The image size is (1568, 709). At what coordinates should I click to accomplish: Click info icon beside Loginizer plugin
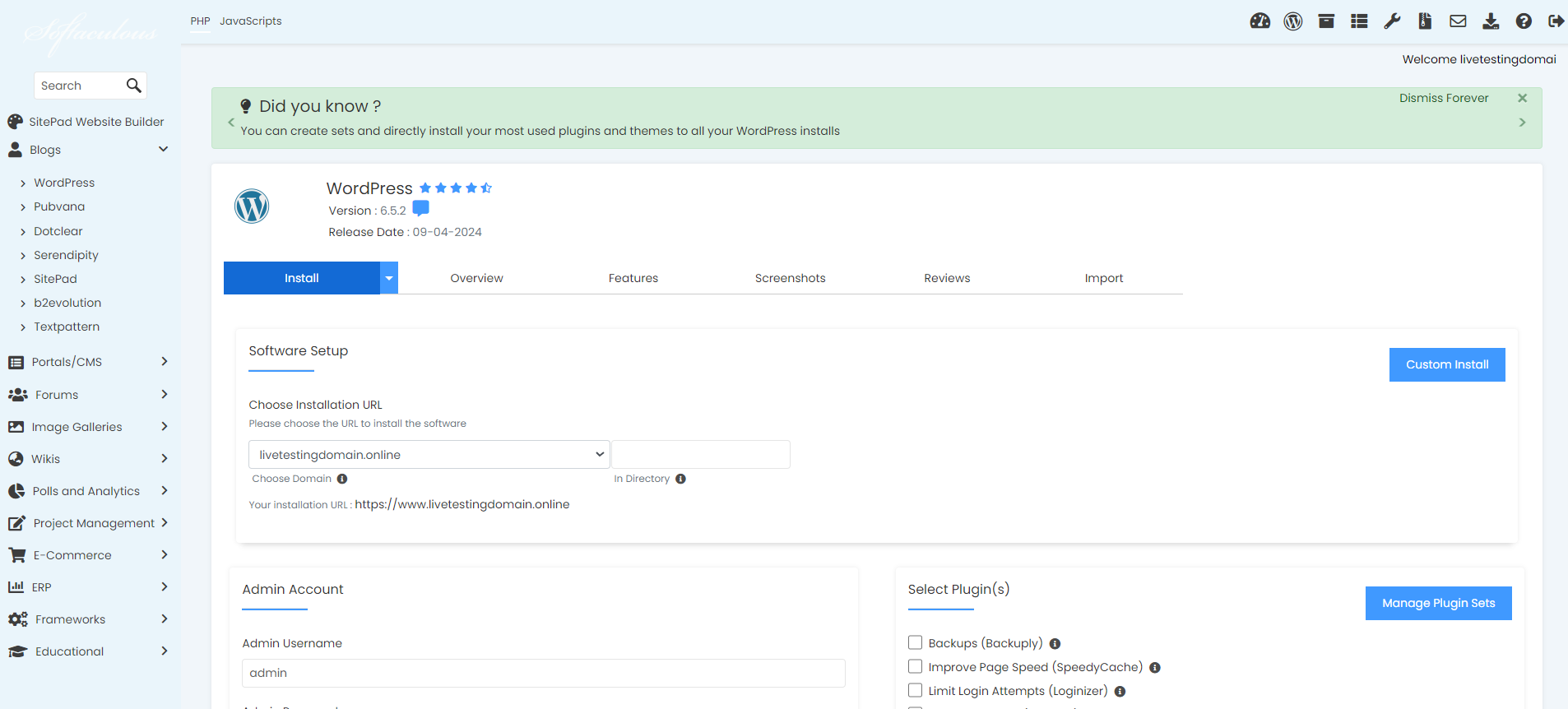[1120, 692]
